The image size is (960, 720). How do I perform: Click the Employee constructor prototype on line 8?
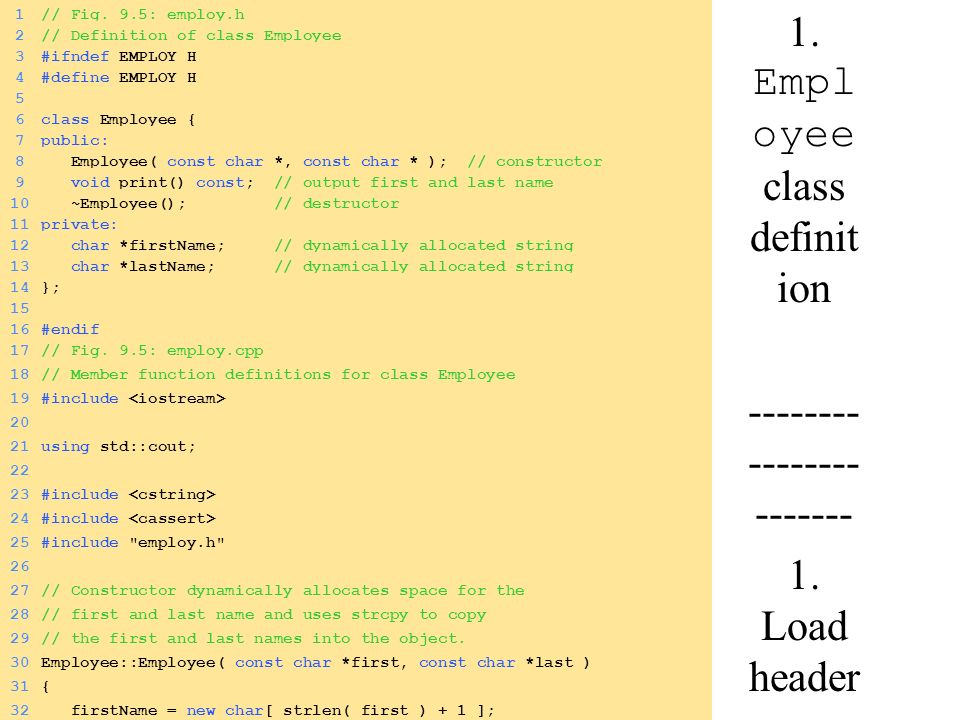pos(258,162)
